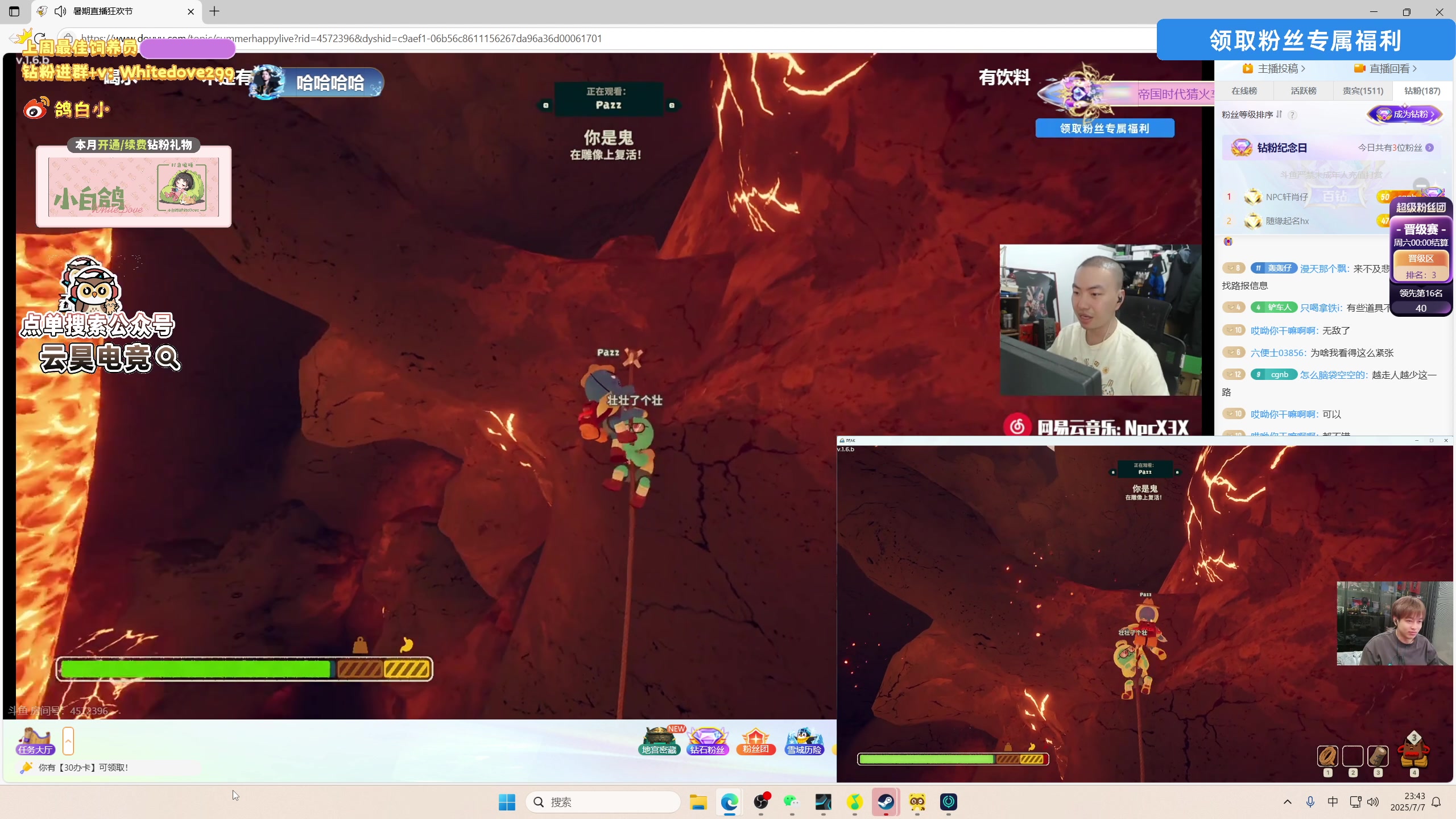This screenshot has height=819, width=1456.
Task: Select inventory slot 3 item in PEAK window
Action: (x=1378, y=756)
